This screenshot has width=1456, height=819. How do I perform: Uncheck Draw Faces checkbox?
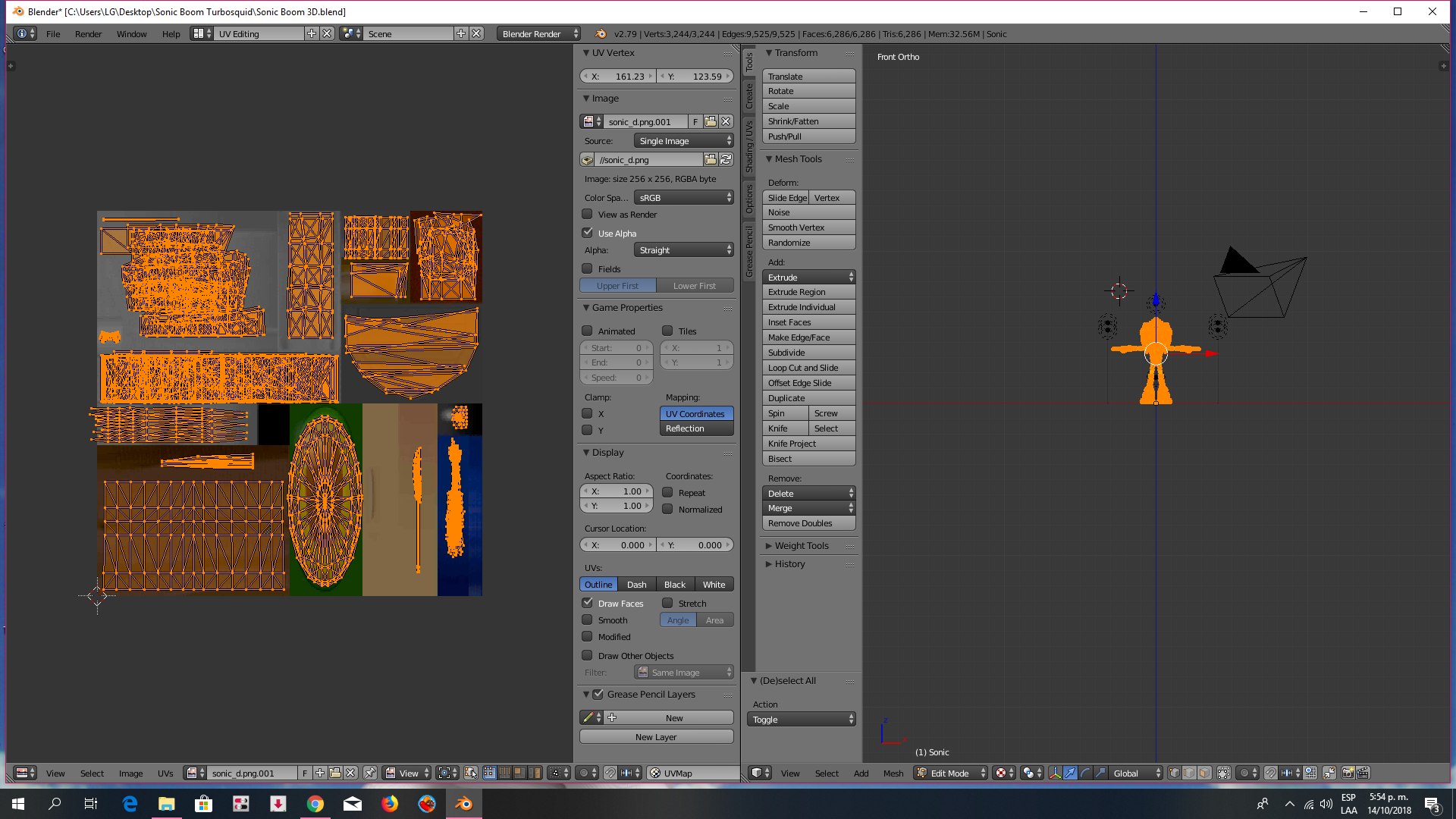(587, 603)
